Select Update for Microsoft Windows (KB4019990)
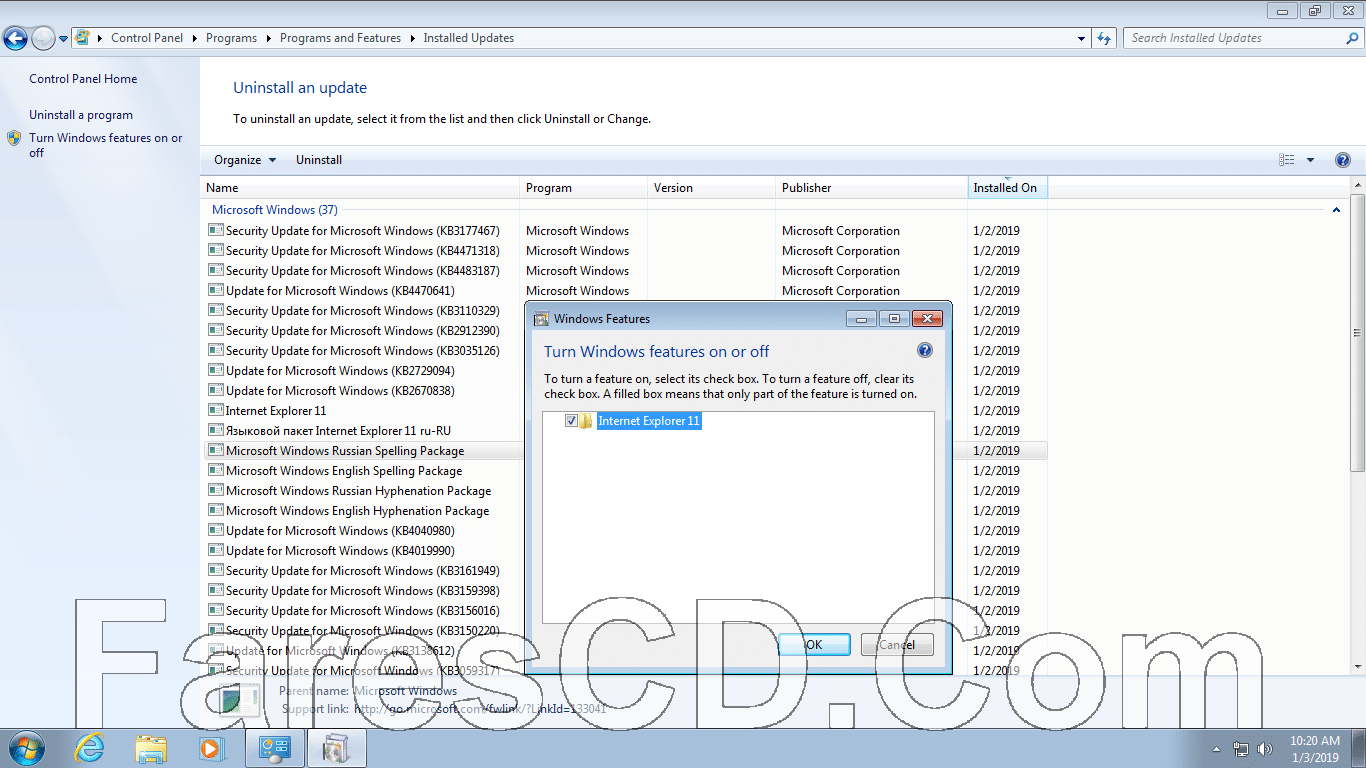The width and height of the screenshot is (1366, 768). click(x=340, y=551)
